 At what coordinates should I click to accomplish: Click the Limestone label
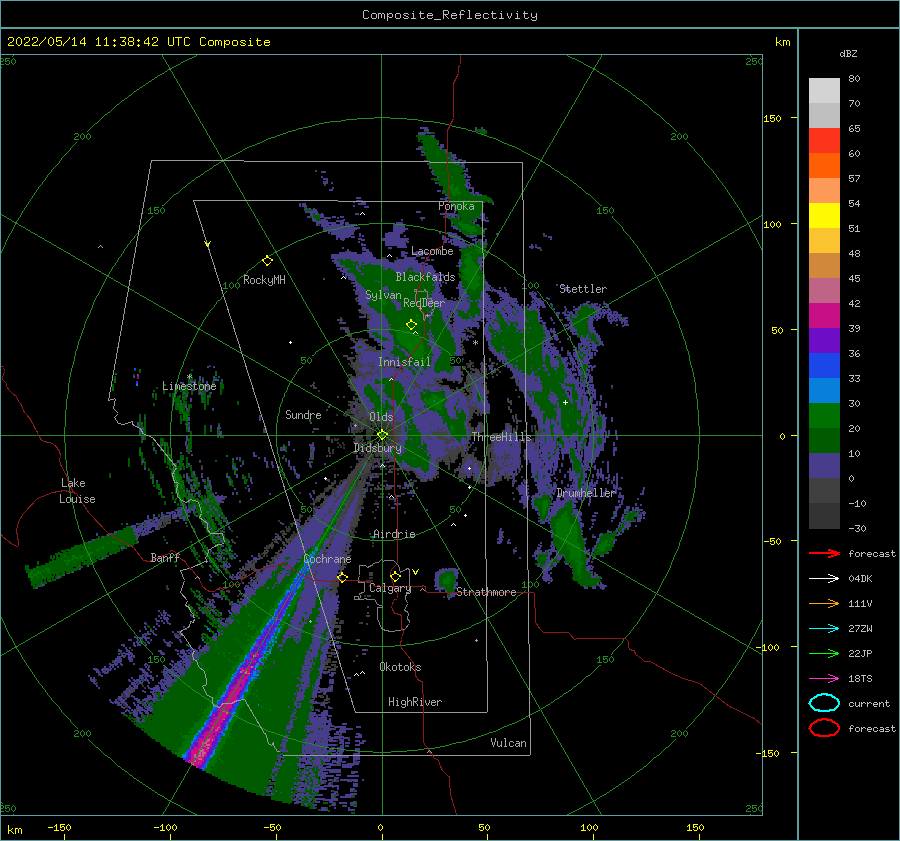pos(189,386)
